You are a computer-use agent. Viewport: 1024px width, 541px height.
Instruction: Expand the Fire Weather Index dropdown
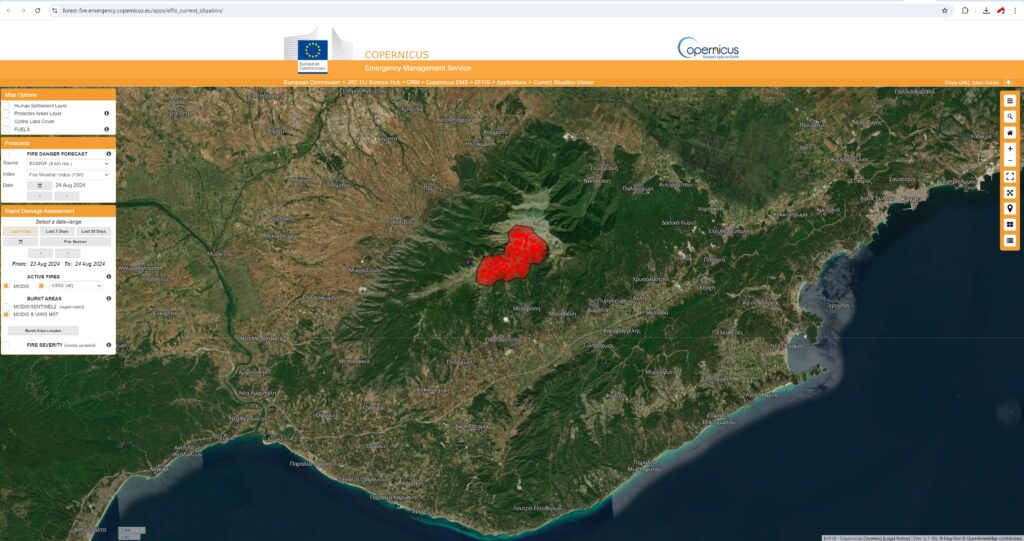(68, 174)
